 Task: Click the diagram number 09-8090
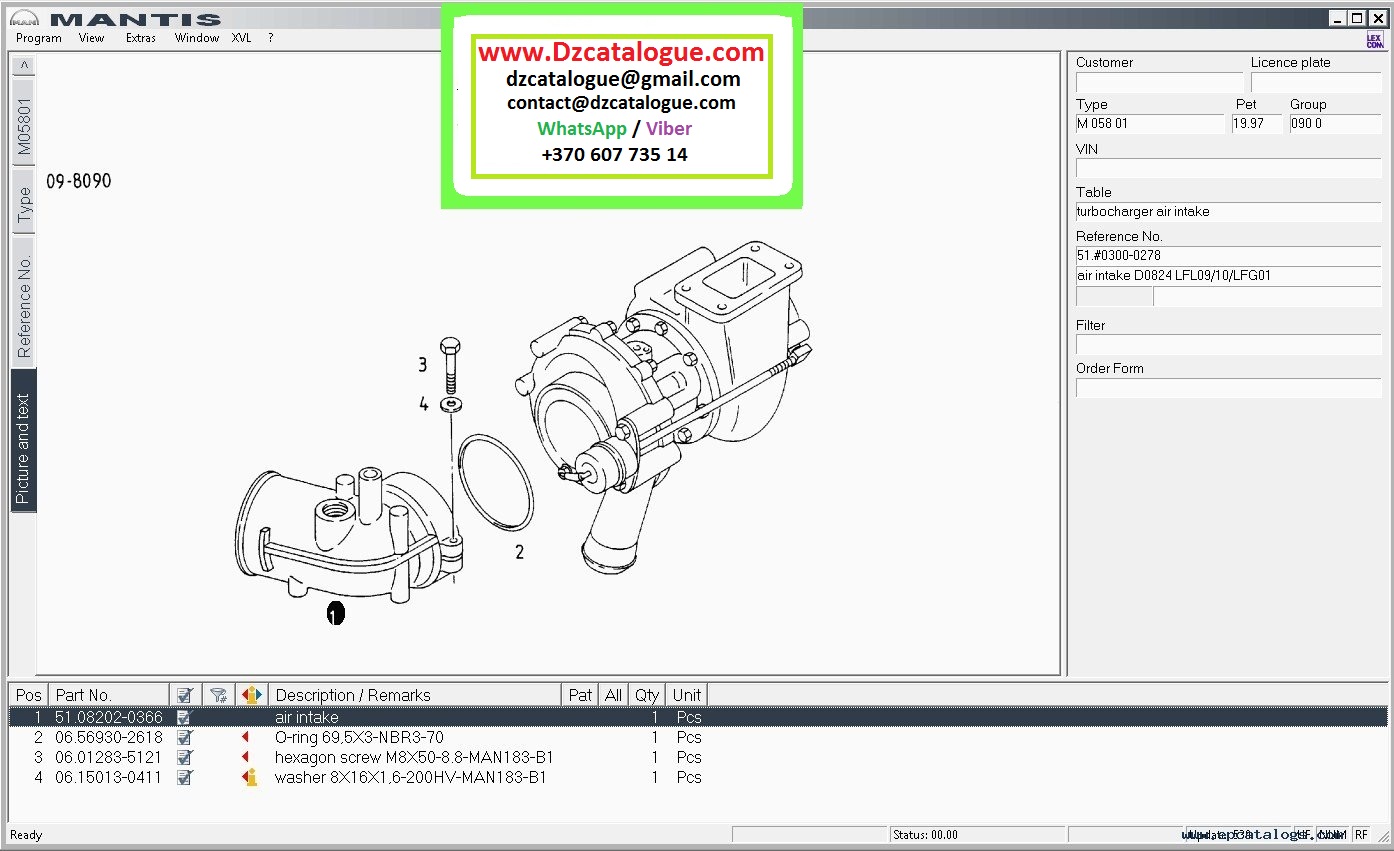[x=79, y=181]
